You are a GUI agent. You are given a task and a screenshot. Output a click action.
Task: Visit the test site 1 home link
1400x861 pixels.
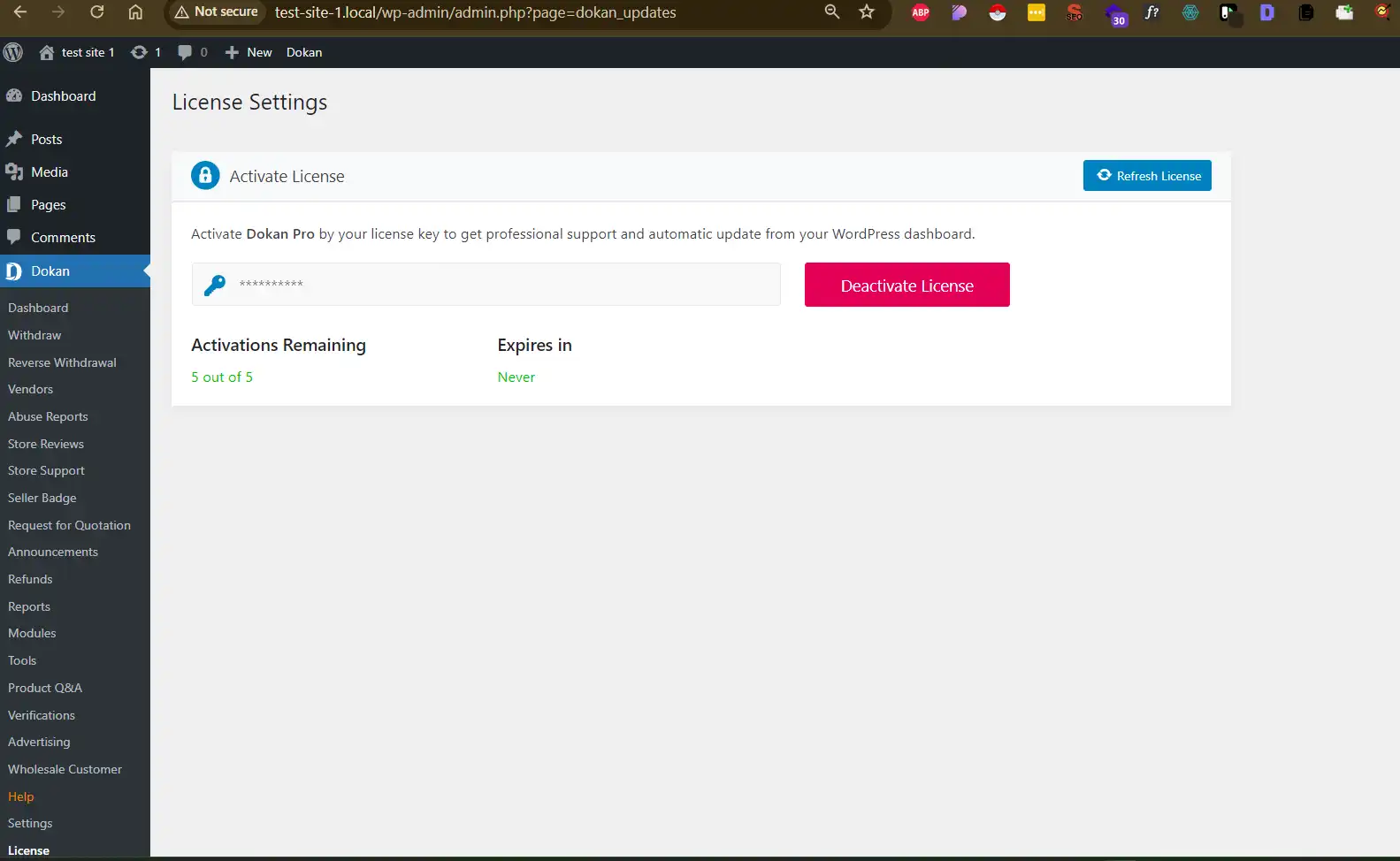click(x=77, y=52)
